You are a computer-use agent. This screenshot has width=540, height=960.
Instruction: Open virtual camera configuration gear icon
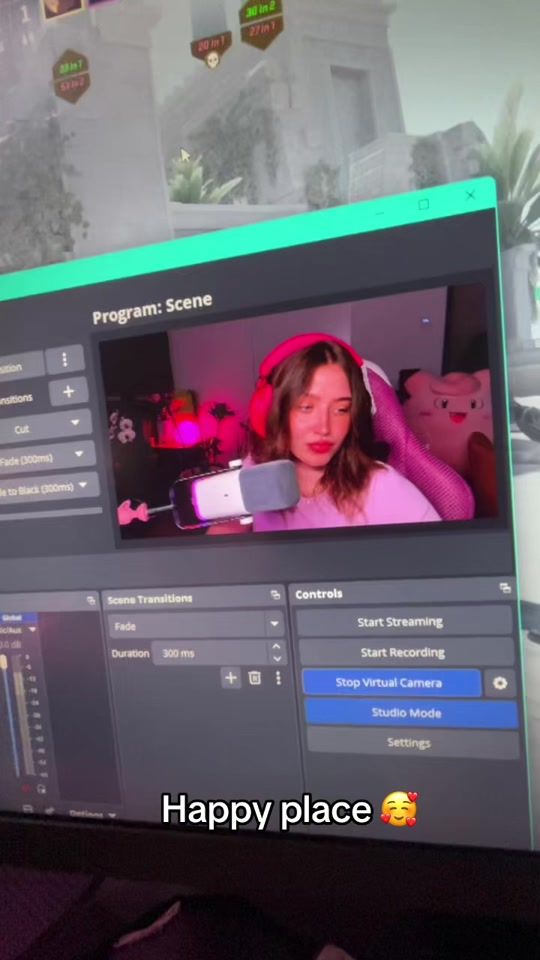[500, 683]
